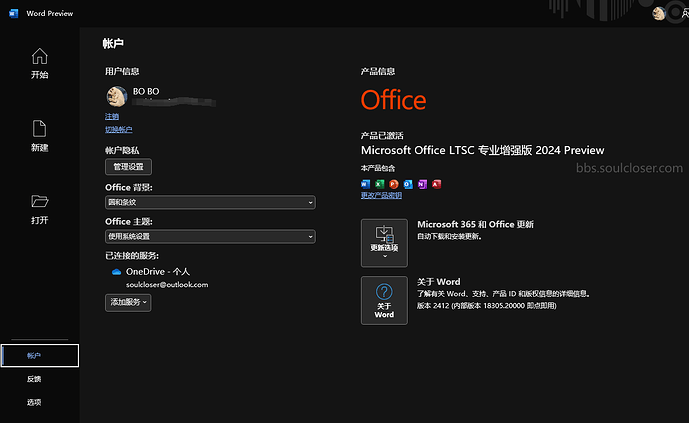Click the Word product icon

point(365,184)
